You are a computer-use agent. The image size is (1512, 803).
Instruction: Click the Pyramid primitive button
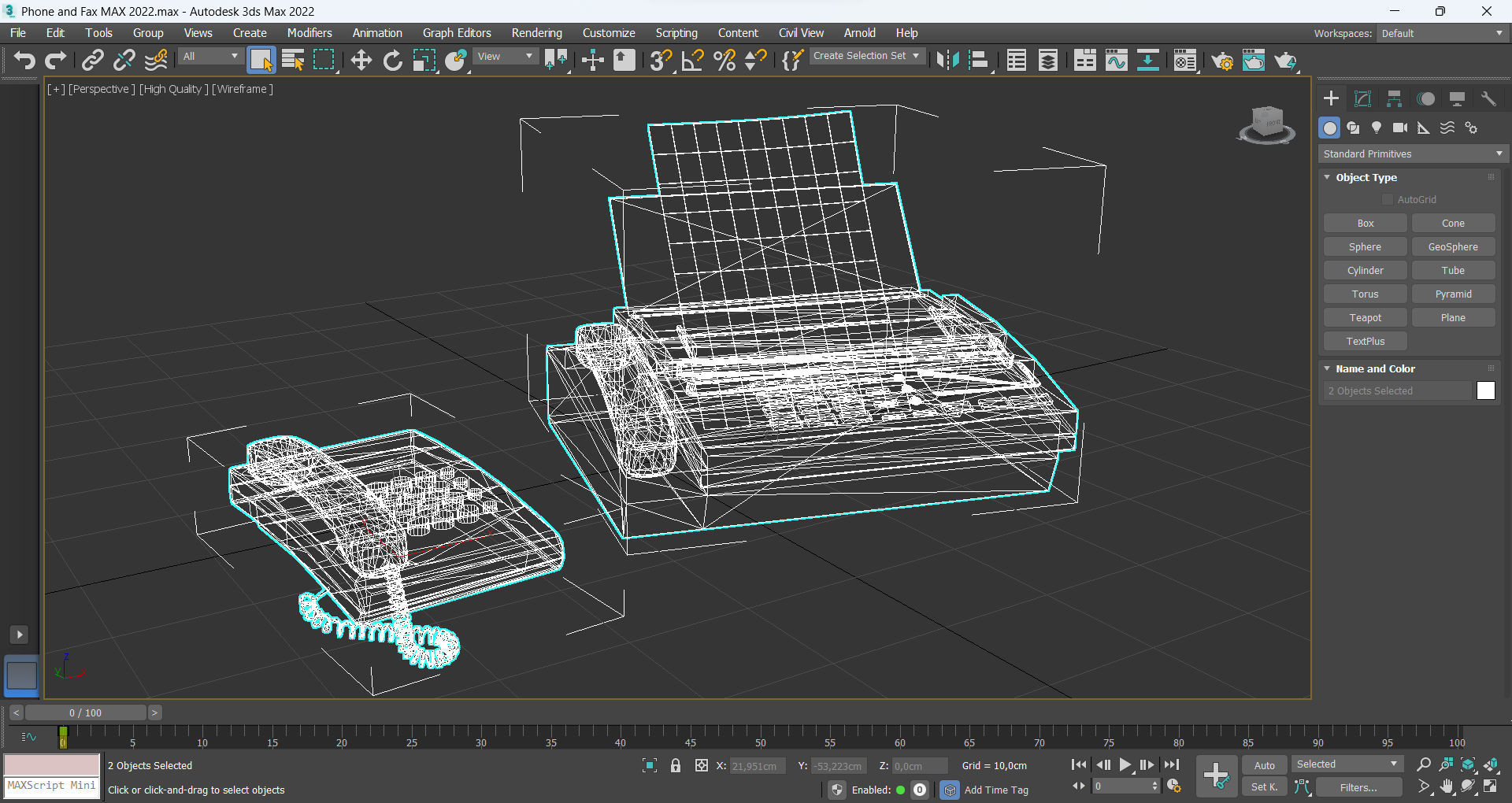1453,294
